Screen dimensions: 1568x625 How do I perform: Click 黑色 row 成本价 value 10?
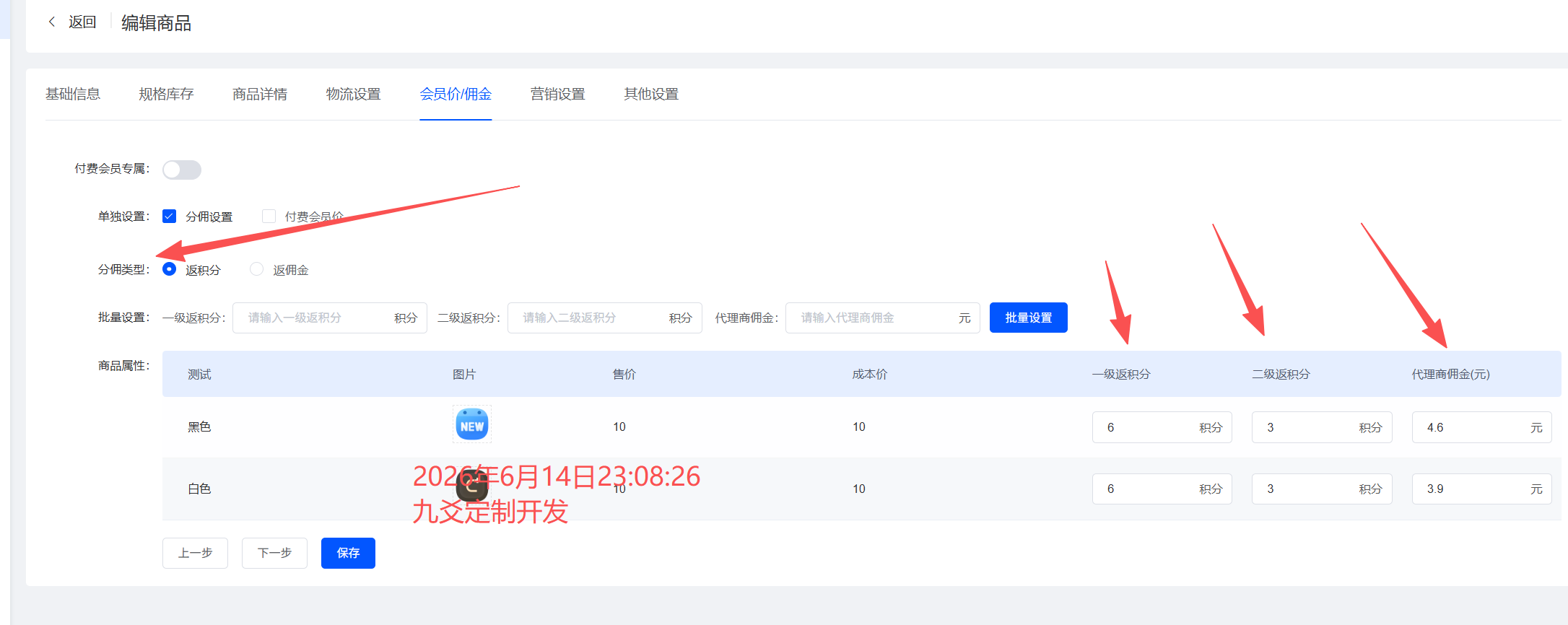coord(859,427)
